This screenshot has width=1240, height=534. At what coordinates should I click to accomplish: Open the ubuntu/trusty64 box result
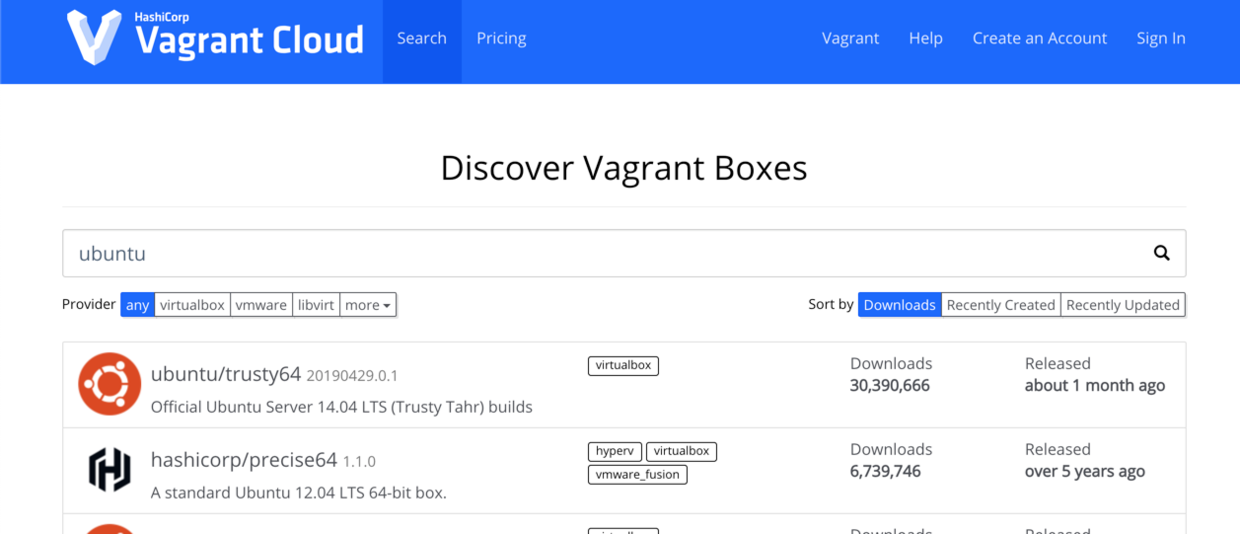click(x=226, y=374)
